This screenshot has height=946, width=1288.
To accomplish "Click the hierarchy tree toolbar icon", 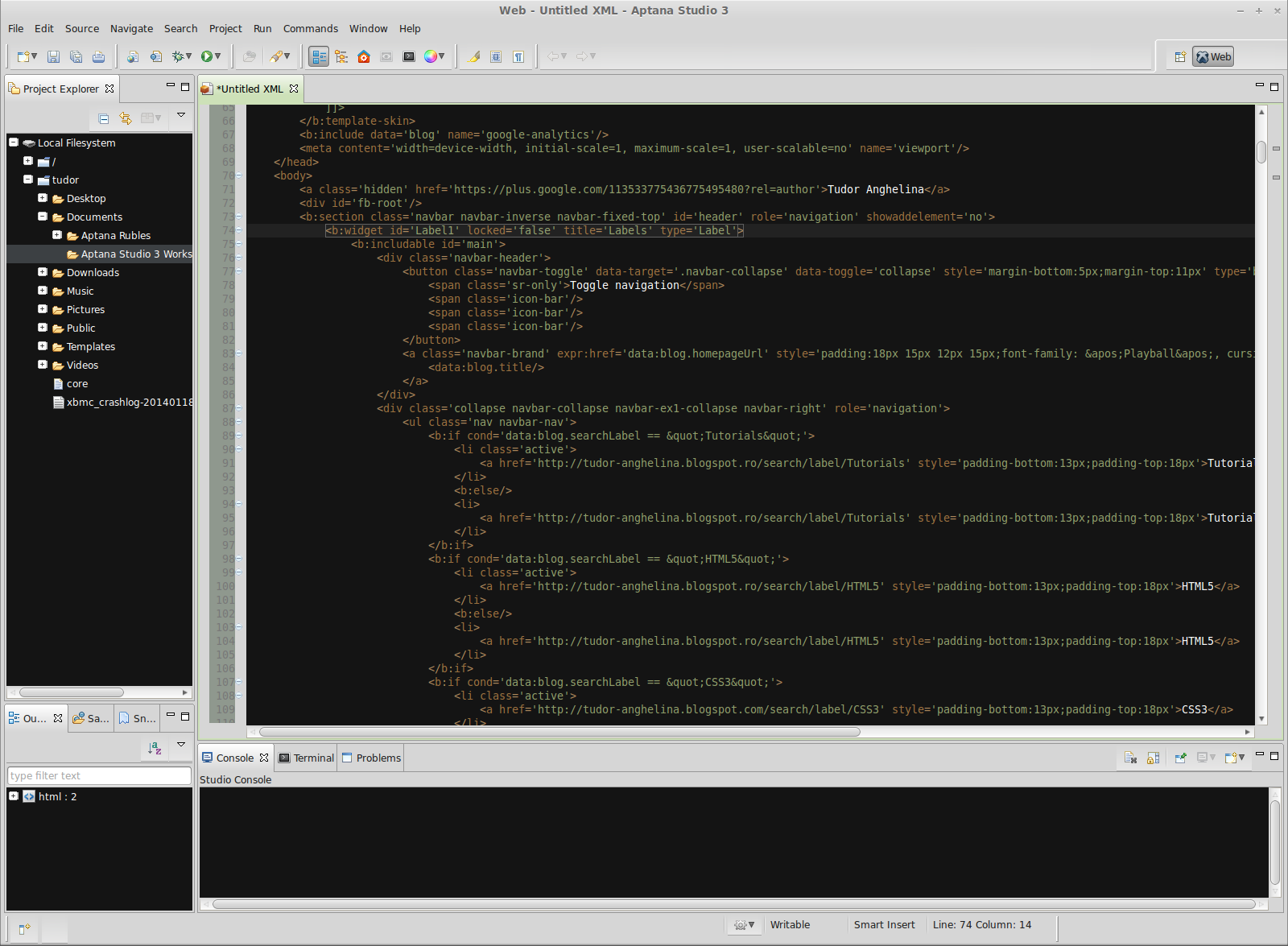I will click(x=341, y=56).
